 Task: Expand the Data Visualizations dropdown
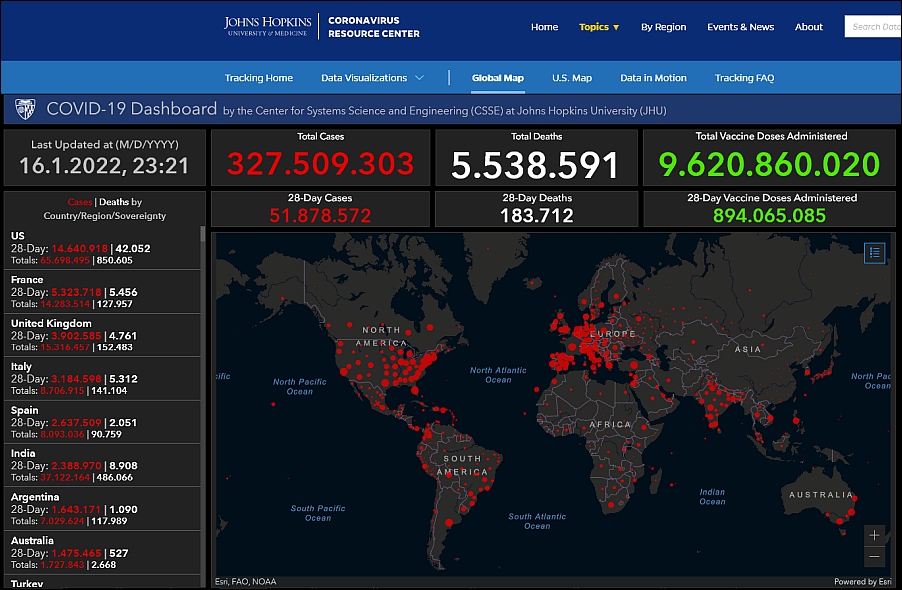pos(372,78)
